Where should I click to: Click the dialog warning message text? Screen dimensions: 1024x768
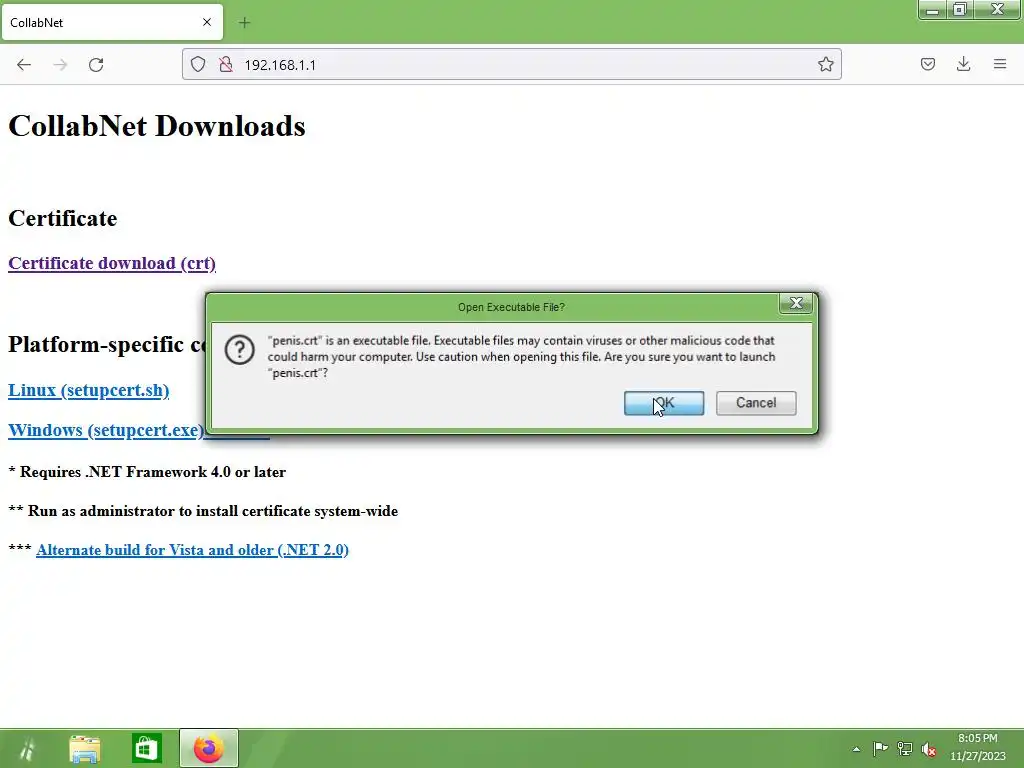tap(521, 357)
